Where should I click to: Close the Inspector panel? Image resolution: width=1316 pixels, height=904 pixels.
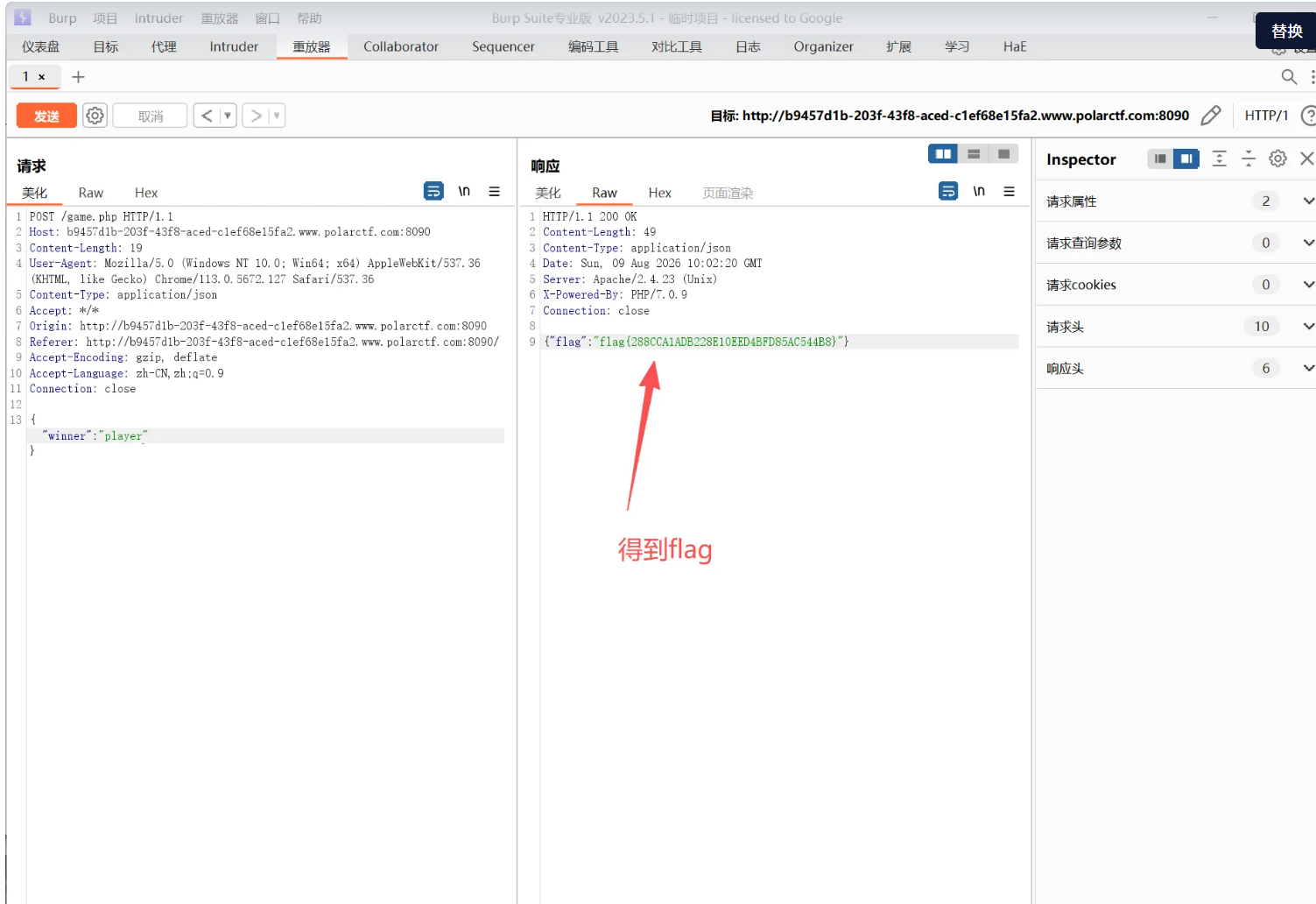pyautogui.click(x=1307, y=159)
